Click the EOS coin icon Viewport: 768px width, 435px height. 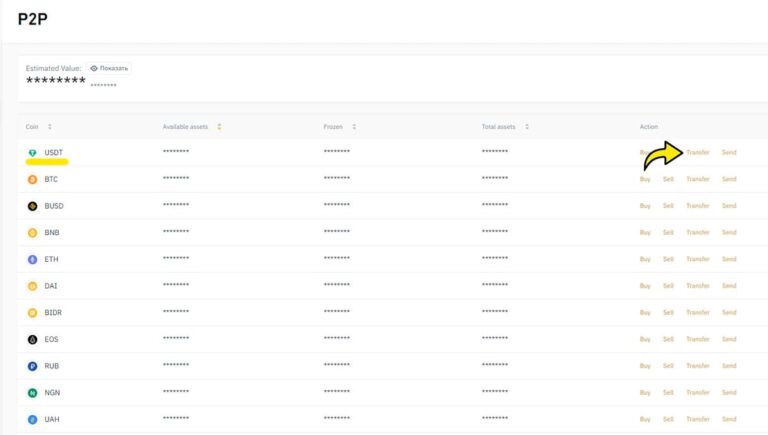tap(32, 340)
